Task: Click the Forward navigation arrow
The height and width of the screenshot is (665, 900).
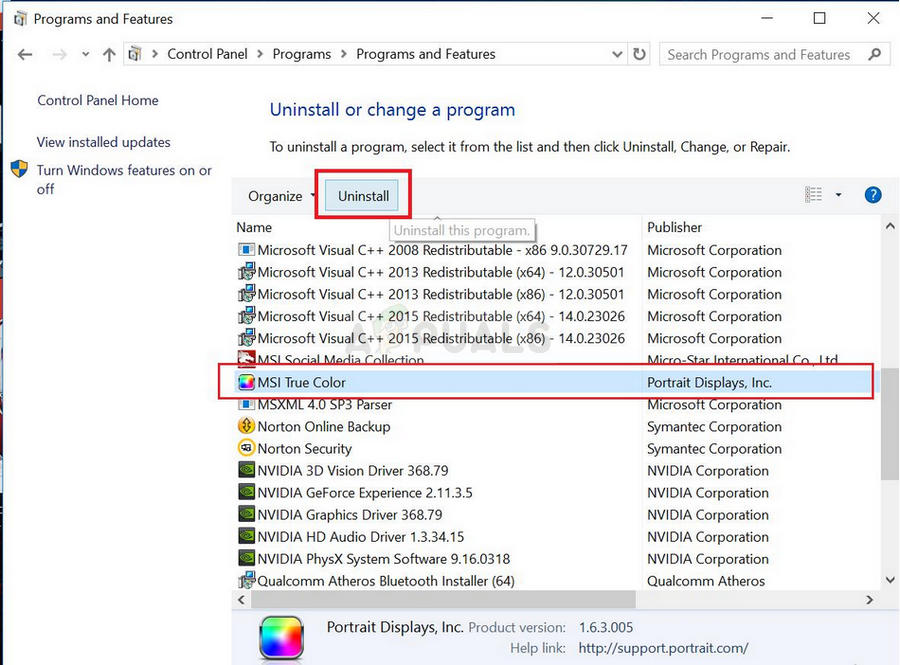Action: (x=59, y=55)
